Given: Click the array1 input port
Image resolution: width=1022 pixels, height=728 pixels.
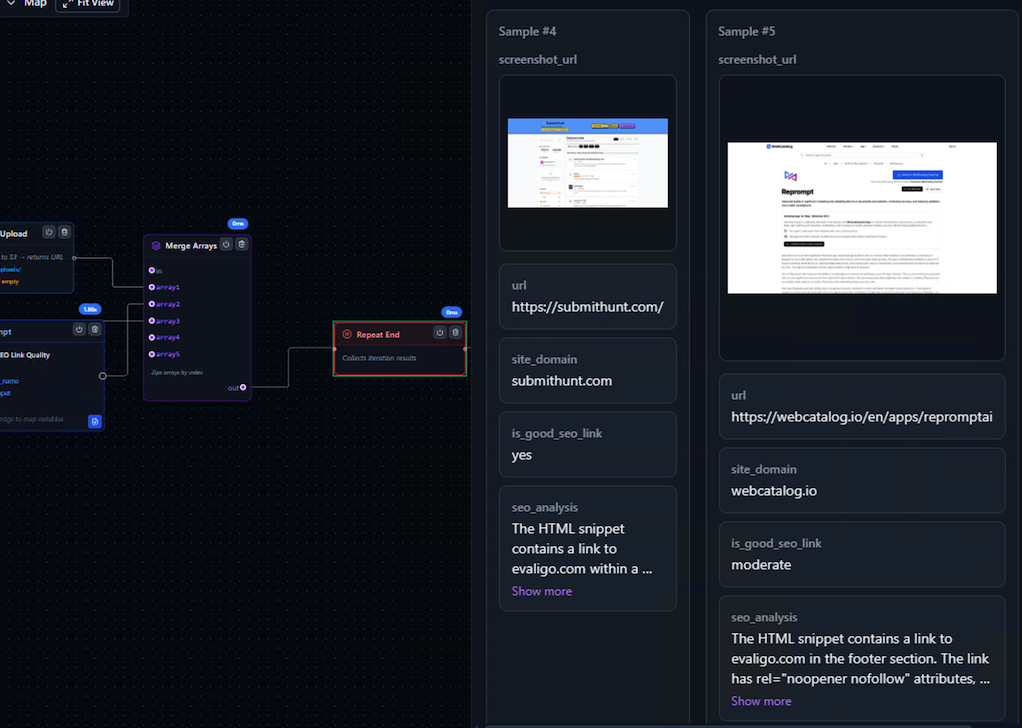Looking at the screenshot, I should [152, 287].
